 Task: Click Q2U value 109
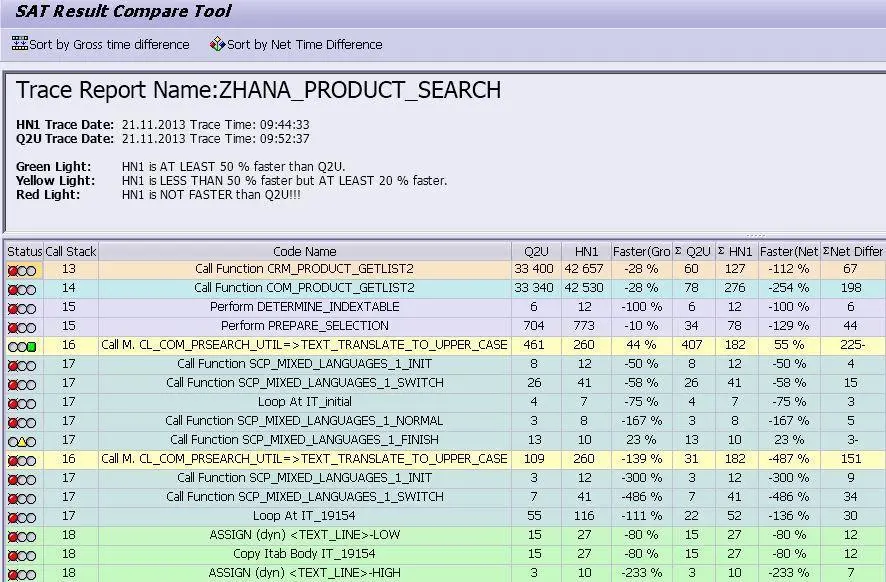coord(534,459)
